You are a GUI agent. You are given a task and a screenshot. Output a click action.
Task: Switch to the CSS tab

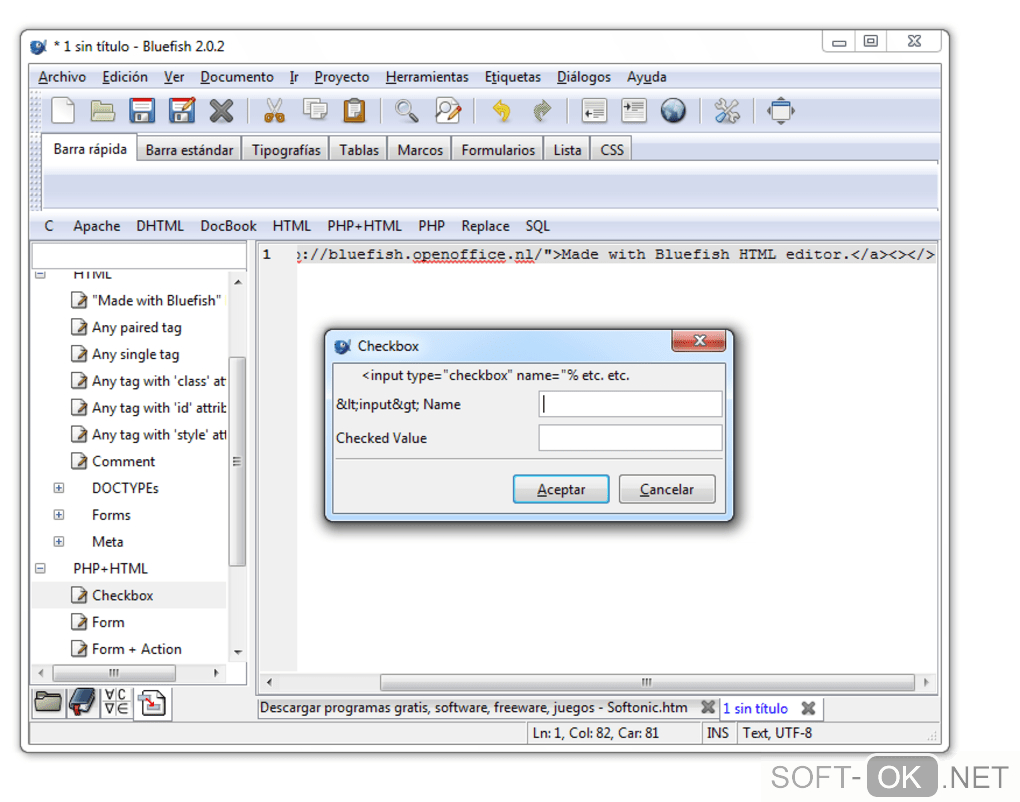(x=611, y=150)
